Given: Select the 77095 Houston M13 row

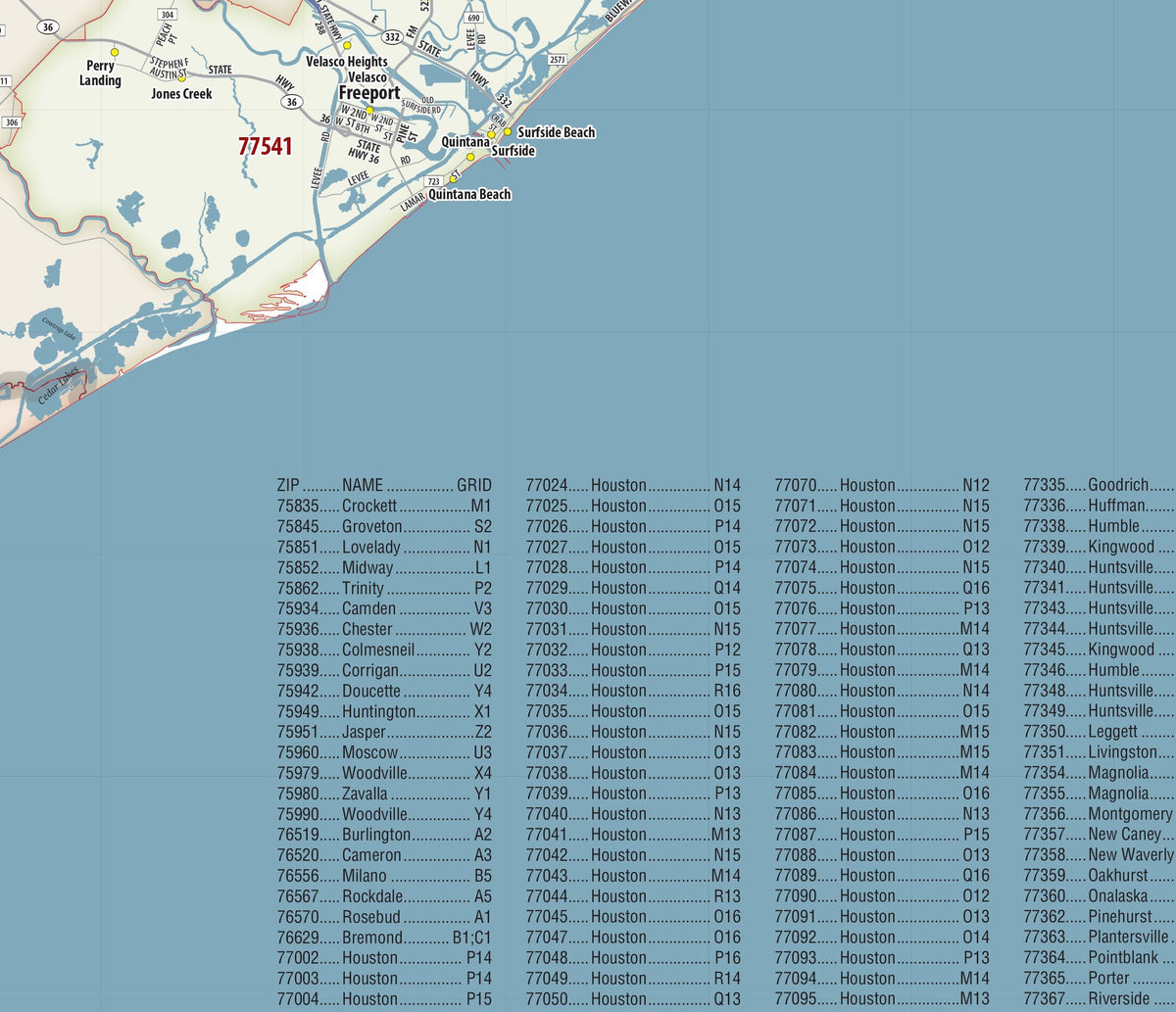Looking at the screenshot, I should [882, 999].
